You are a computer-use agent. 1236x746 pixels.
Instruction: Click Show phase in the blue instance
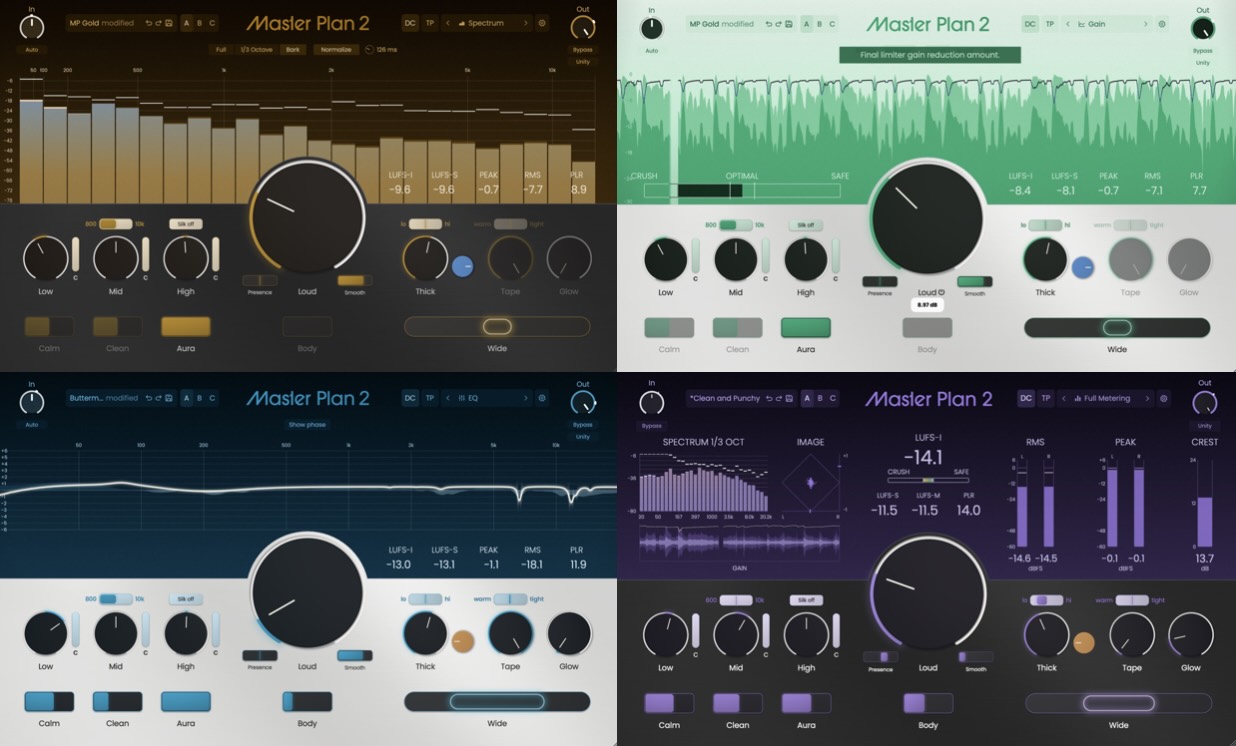[x=308, y=424]
